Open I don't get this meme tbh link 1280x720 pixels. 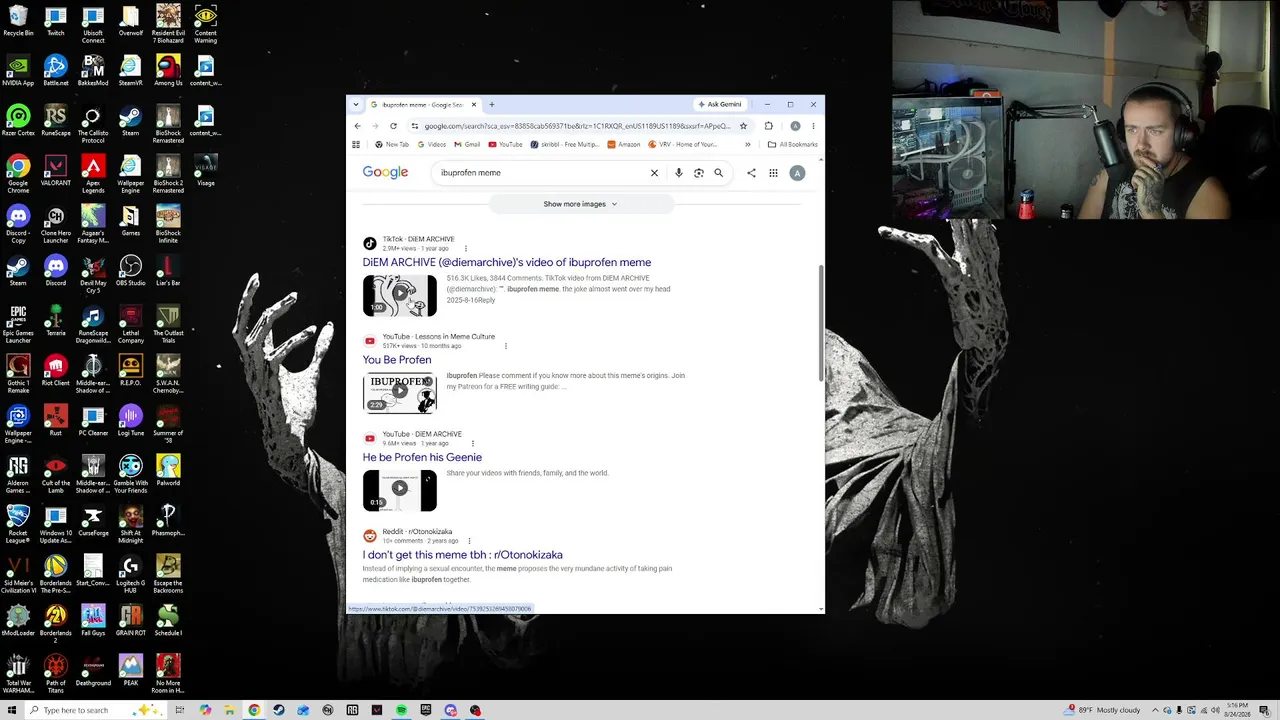tap(463, 555)
